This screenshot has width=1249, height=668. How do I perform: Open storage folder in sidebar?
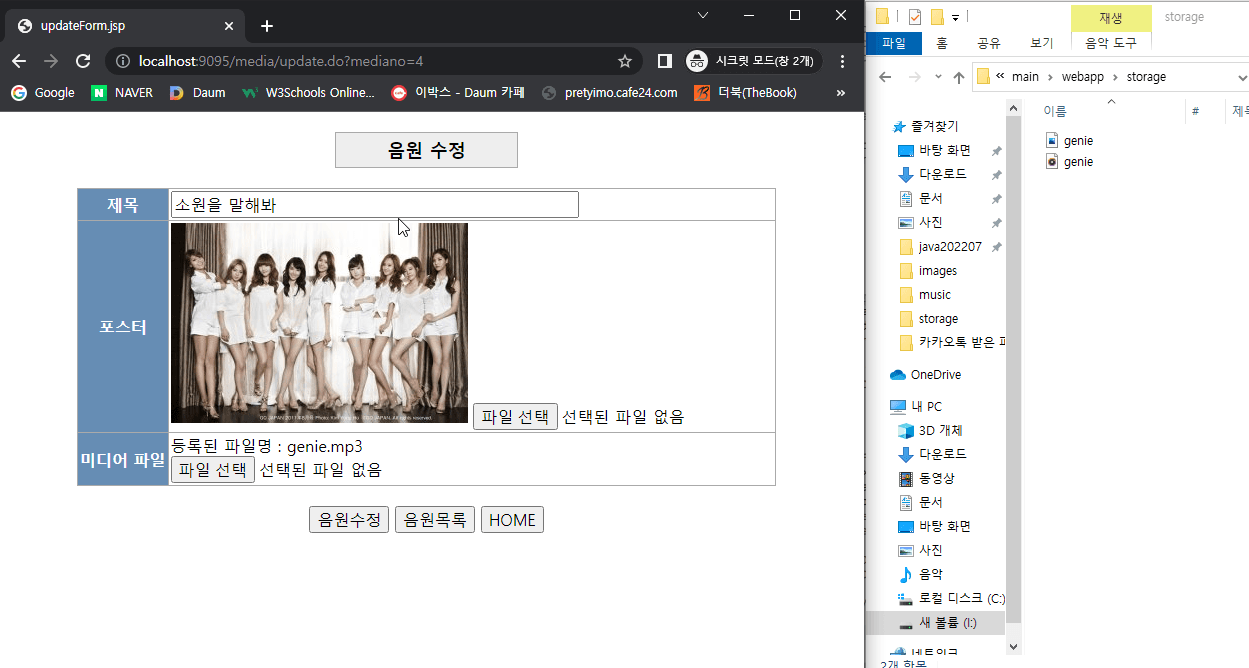click(x=927, y=318)
